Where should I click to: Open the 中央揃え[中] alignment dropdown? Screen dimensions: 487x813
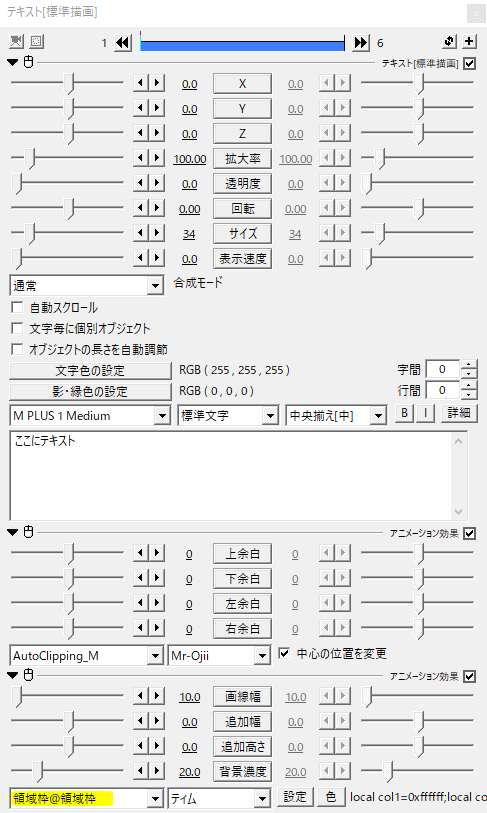[336, 416]
